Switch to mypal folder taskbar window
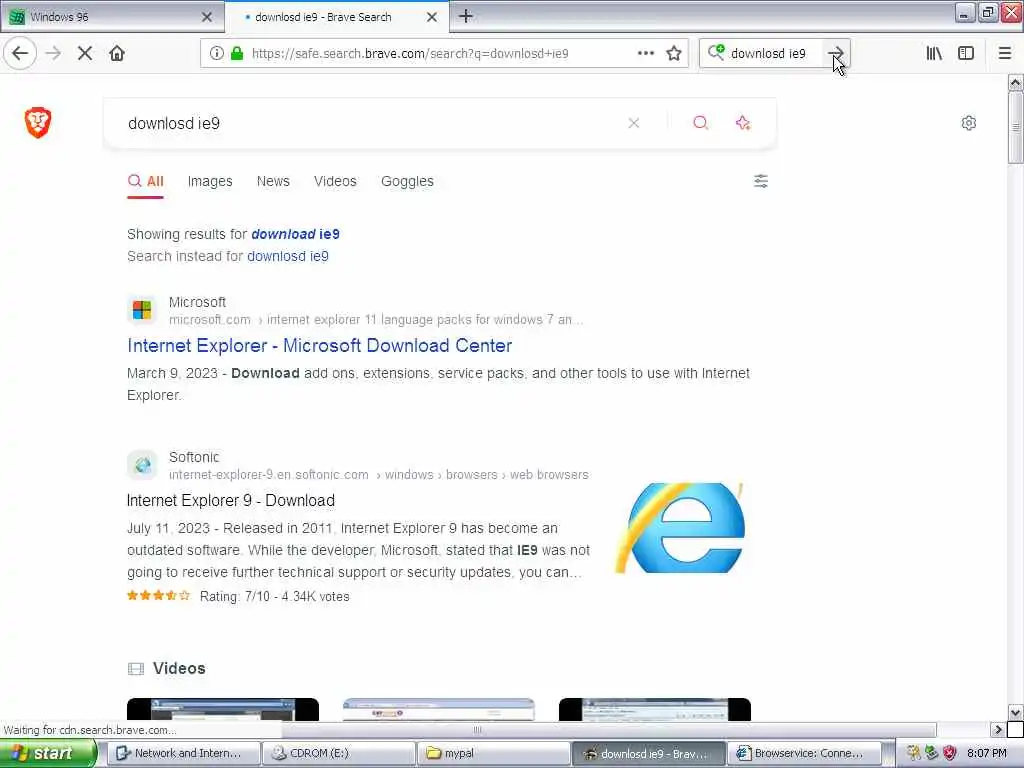This screenshot has height=768, width=1024. [494, 753]
